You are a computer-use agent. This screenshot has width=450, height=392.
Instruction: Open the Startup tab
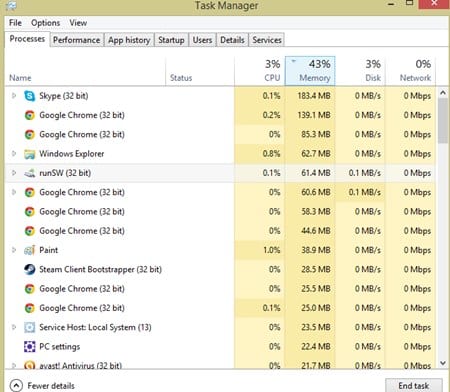click(x=171, y=40)
